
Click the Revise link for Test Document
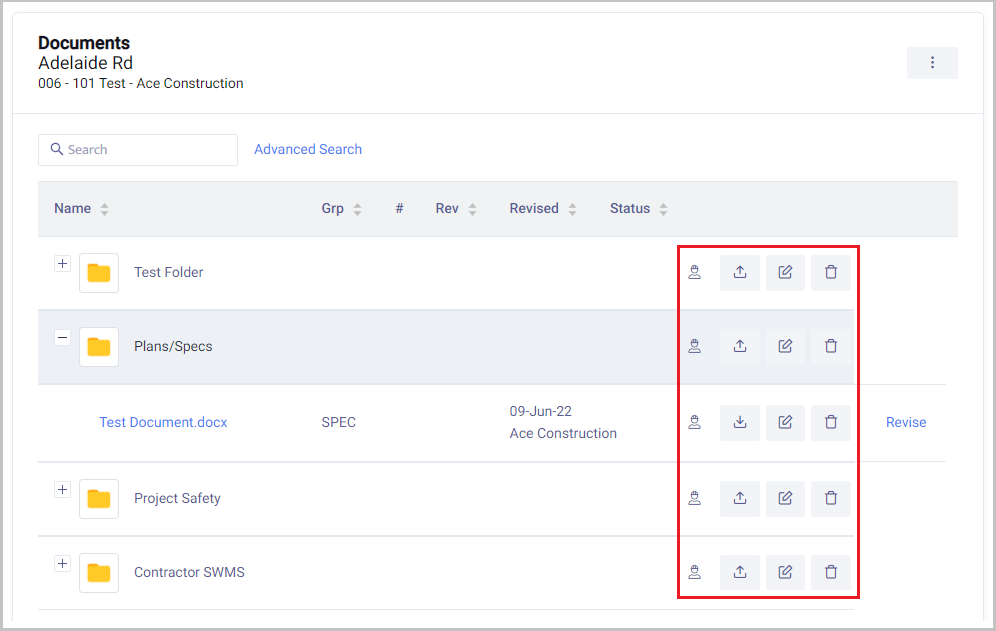point(906,422)
